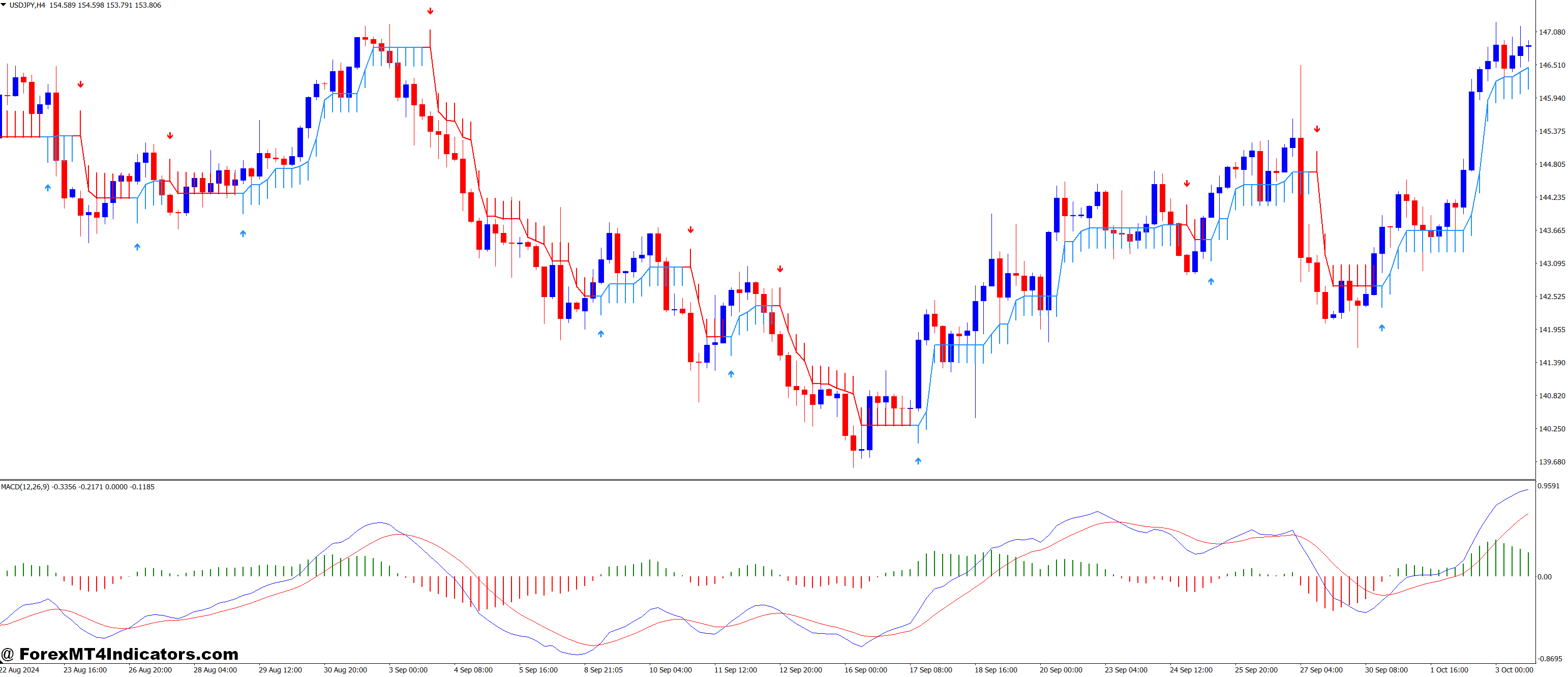Click the USDJPY,H4 symbol title text
1568x677 pixels.
click(x=27, y=5)
